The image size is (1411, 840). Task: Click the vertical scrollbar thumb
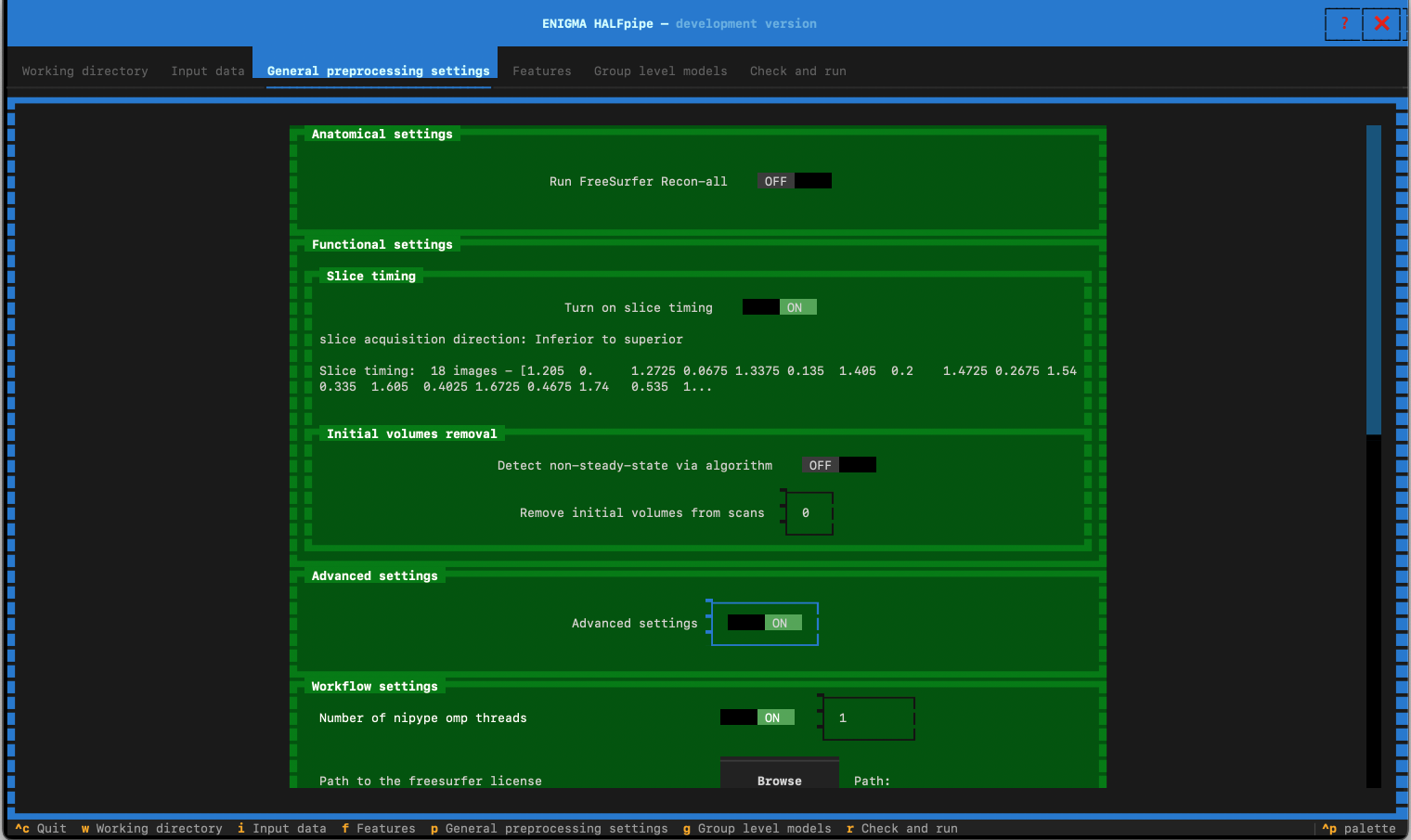click(1374, 279)
